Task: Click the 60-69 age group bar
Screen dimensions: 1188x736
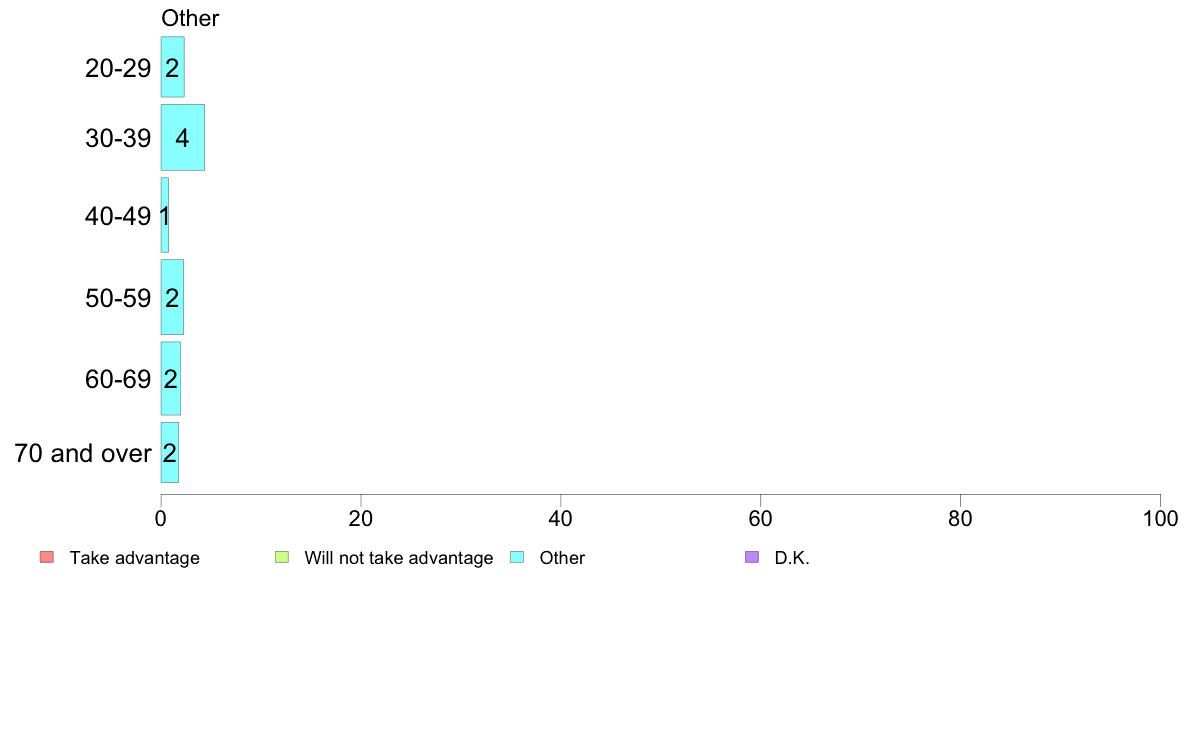Action: point(170,378)
